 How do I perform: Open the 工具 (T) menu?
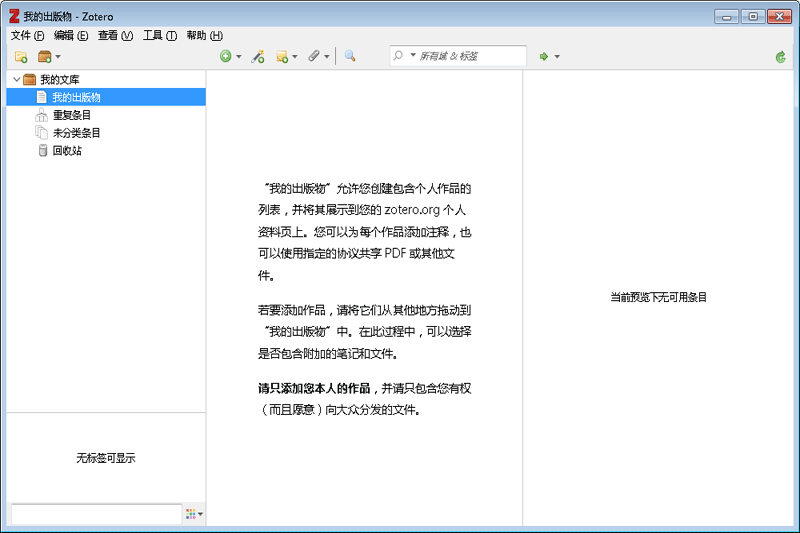click(160, 35)
